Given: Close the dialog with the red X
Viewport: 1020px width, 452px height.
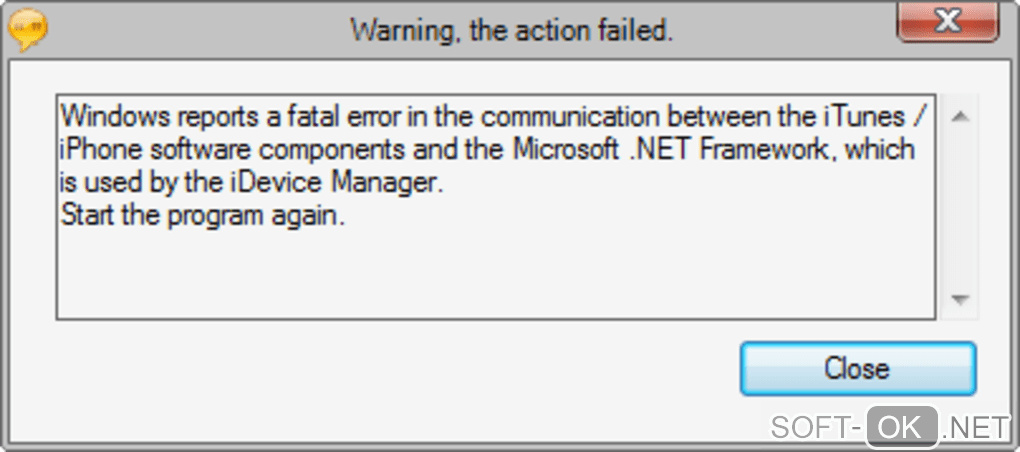Looking at the screenshot, I should (x=950, y=20).
